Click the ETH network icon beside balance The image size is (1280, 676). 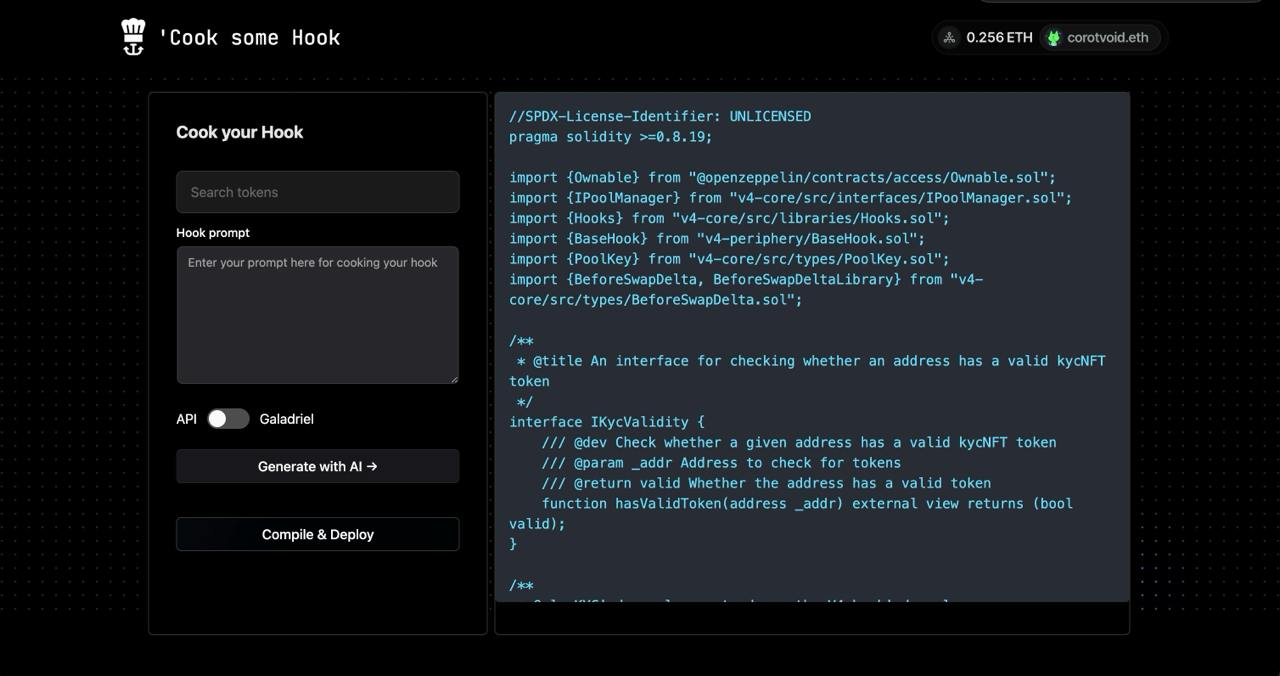(949, 38)
